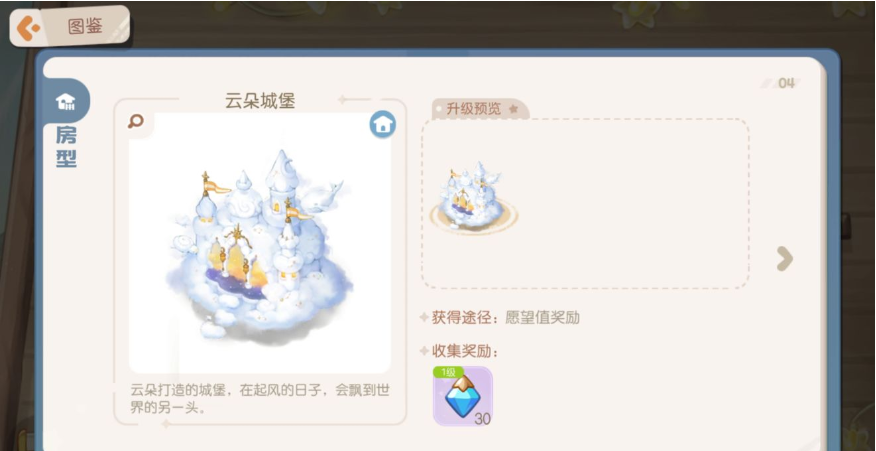This screenshot has height=451, width=876.
Task: Tap the blue diamond reward icon
Action: click(463, 396)
